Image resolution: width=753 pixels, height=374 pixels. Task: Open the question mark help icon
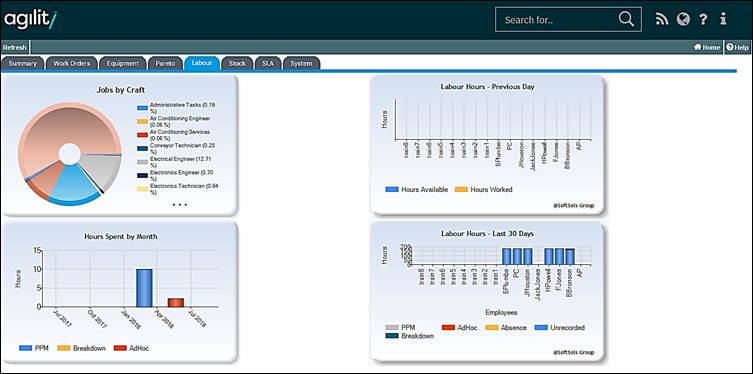pyautogui.click(x=703, y=19)
